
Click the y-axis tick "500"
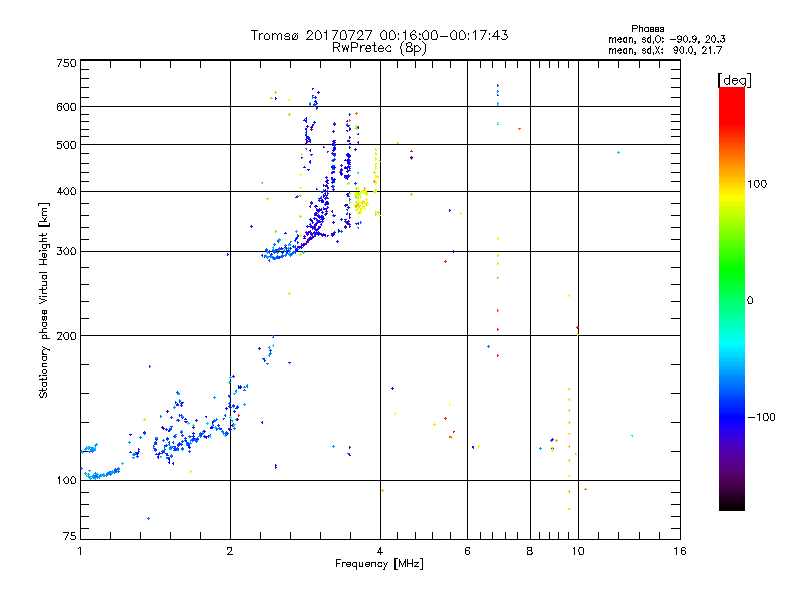[66, 145]
